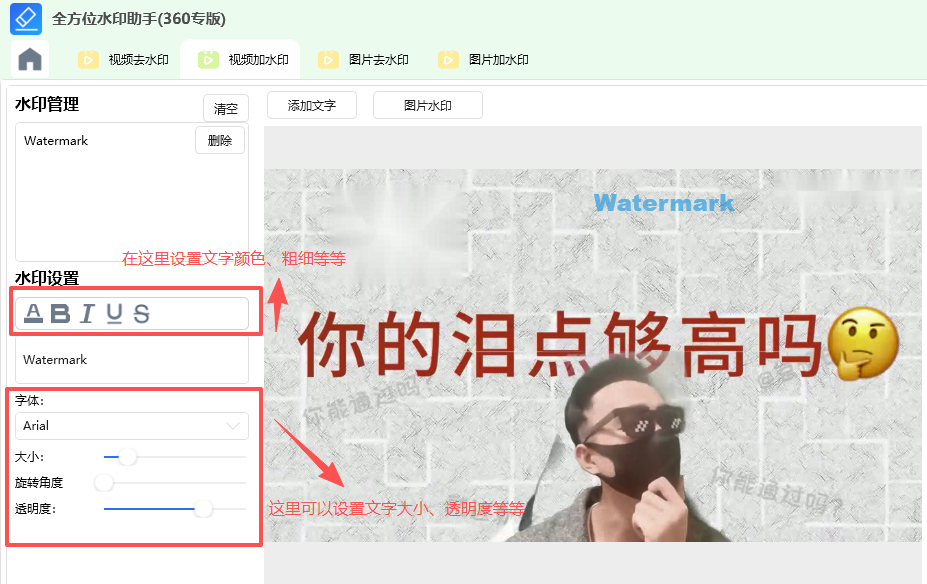Click the 大小 slider handle
927x584 pixels.
126,456
